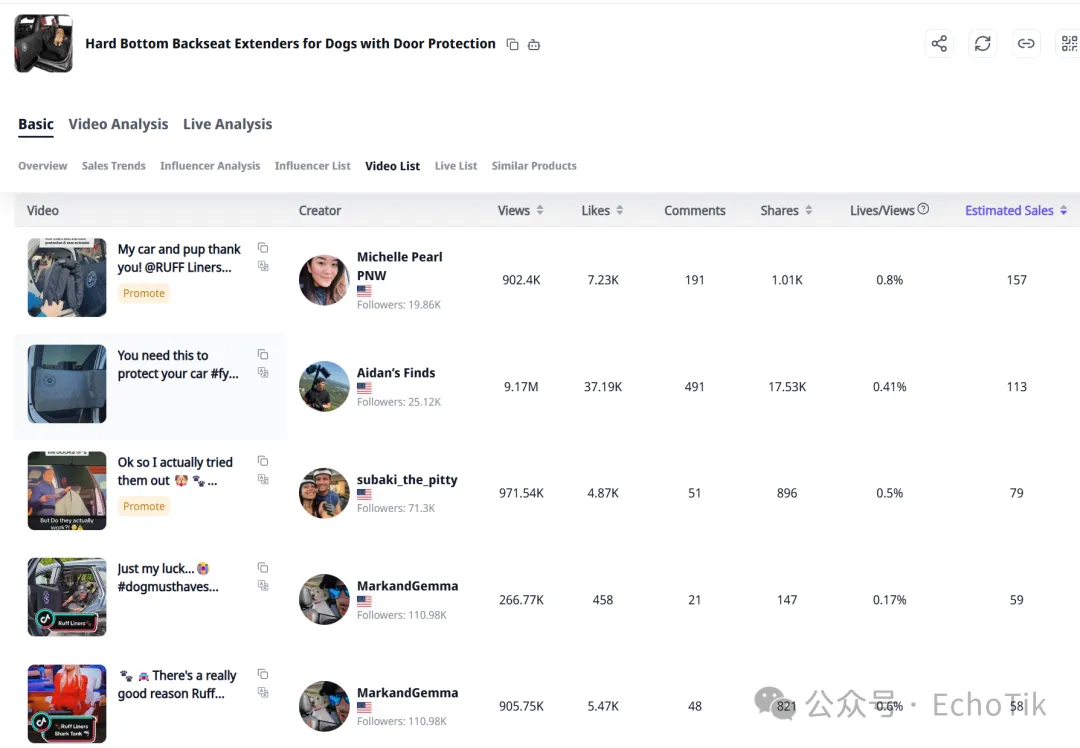
Task: Copy title of 'My car and pup' video
Action: coord(262,248)
